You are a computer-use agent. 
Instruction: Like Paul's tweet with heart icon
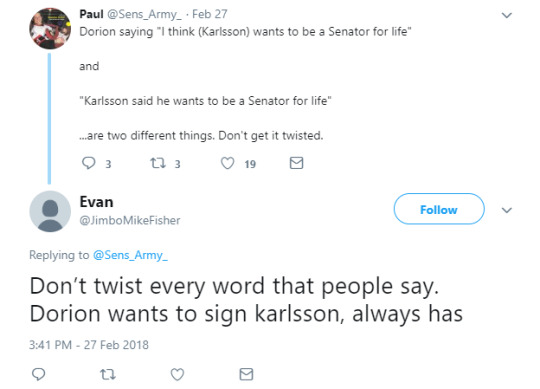click(x=227, y=163)
